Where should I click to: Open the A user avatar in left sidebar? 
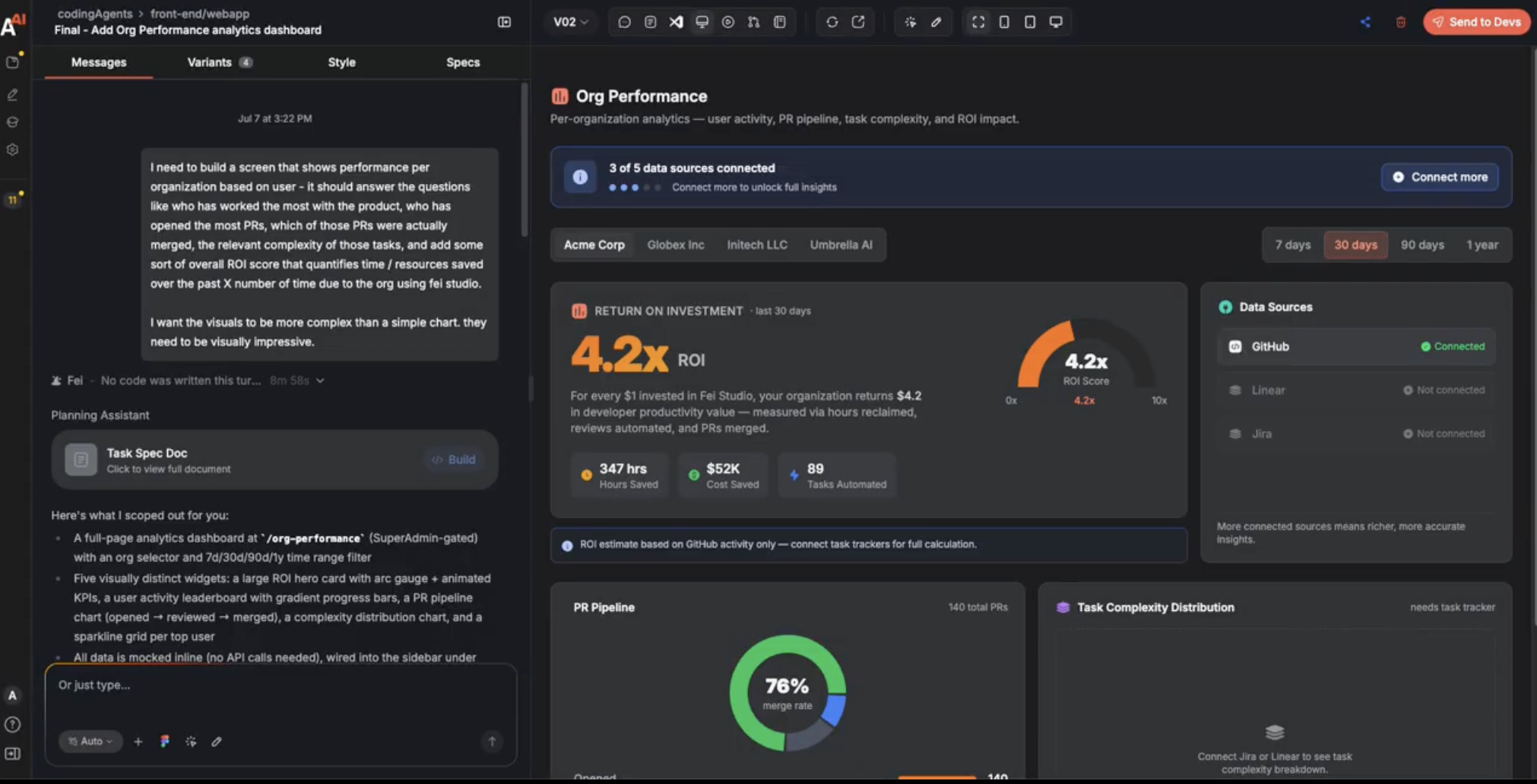click(x=12, y=695)
